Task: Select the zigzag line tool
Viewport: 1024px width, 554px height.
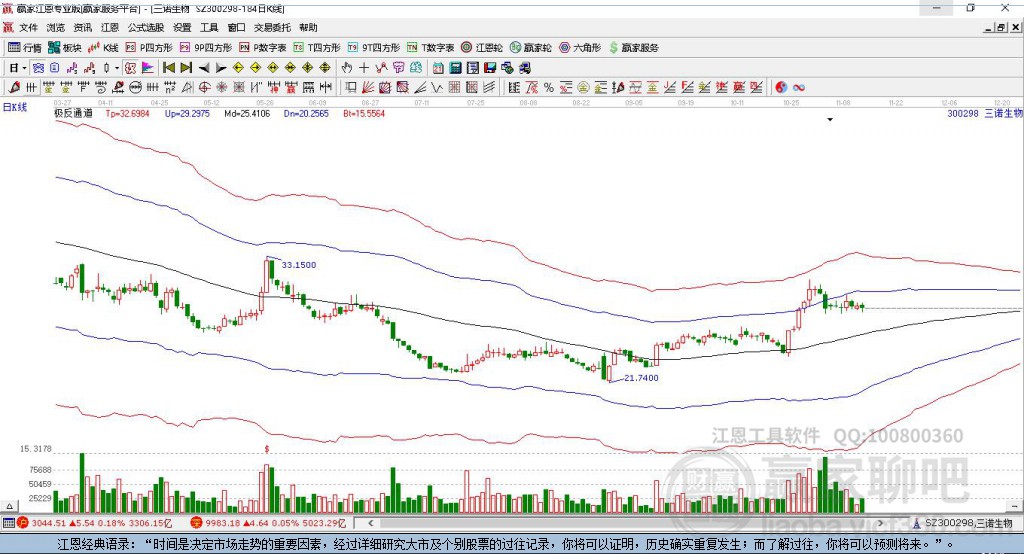Action: pyautogui.click(x=438, y=88)
